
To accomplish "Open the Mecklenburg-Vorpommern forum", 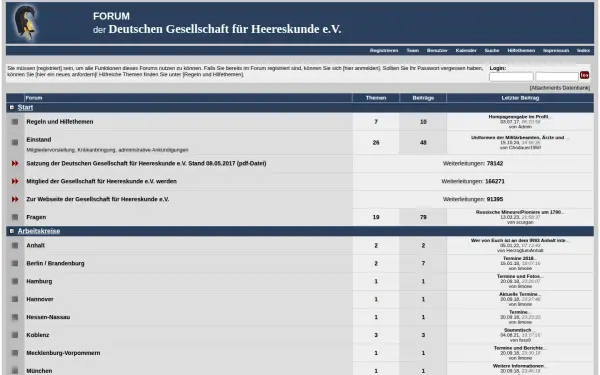I will (63, 353).
